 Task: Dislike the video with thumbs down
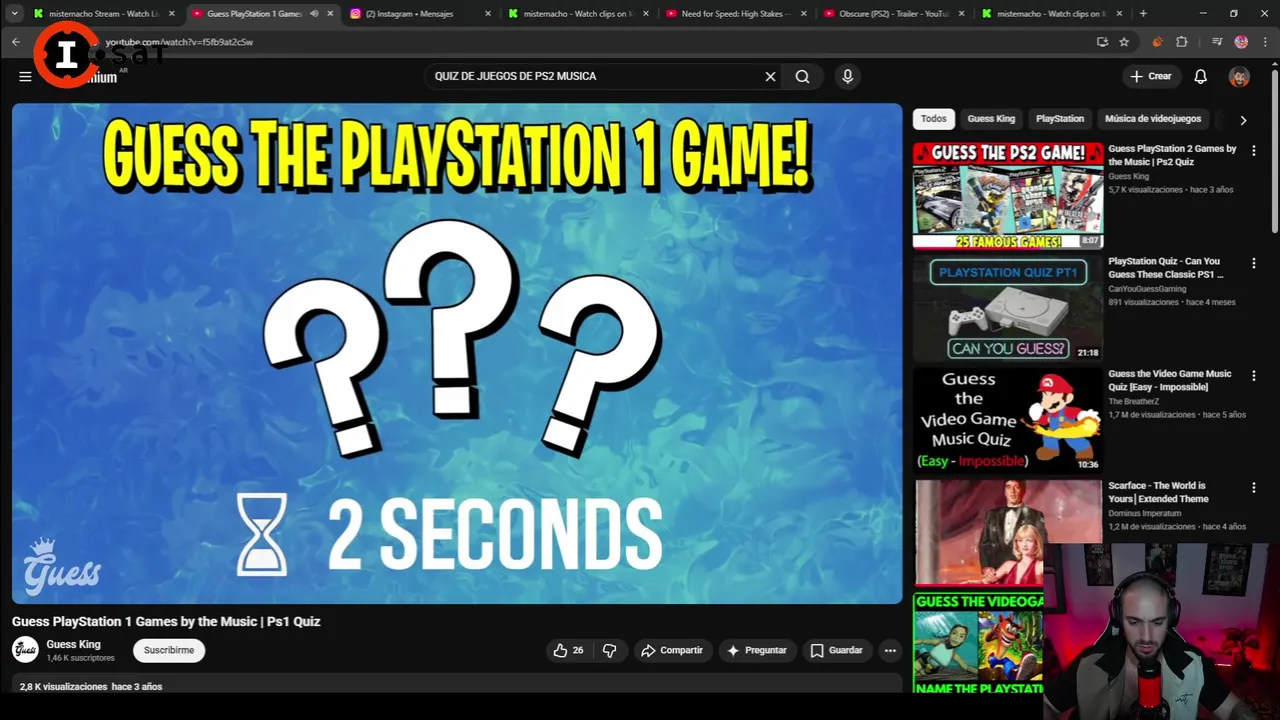click(609, 650)
